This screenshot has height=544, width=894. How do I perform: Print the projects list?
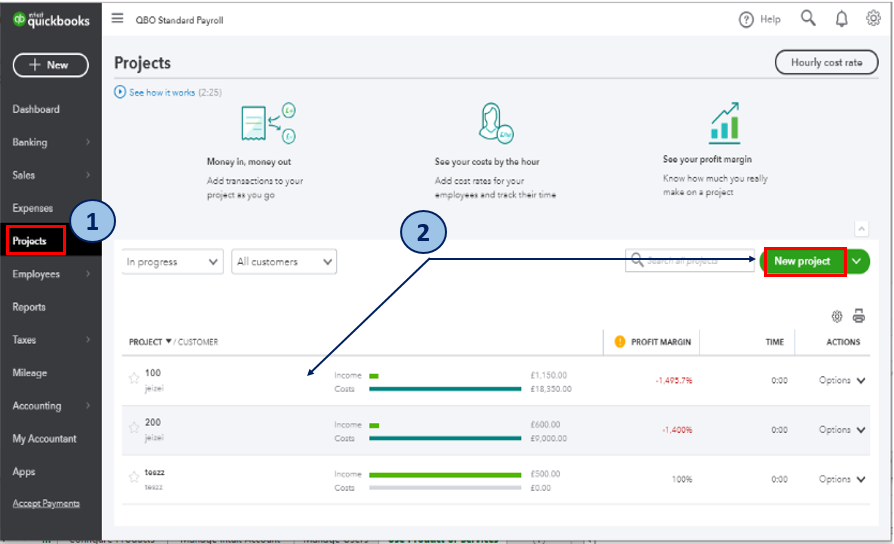pyautogui.click(x=858, y=317)
